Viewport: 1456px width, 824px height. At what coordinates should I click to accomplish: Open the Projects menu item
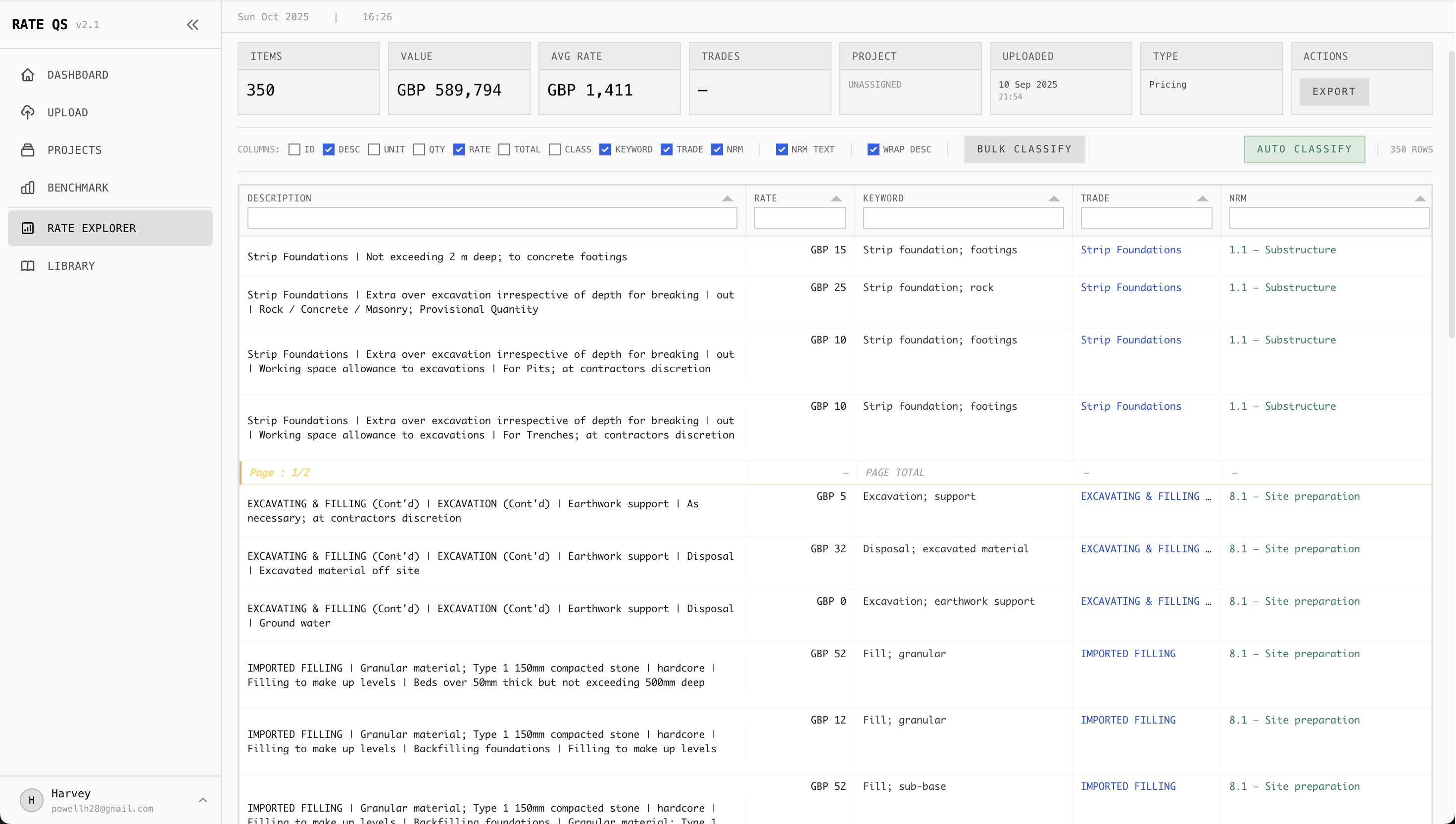[x=74, y=150]
